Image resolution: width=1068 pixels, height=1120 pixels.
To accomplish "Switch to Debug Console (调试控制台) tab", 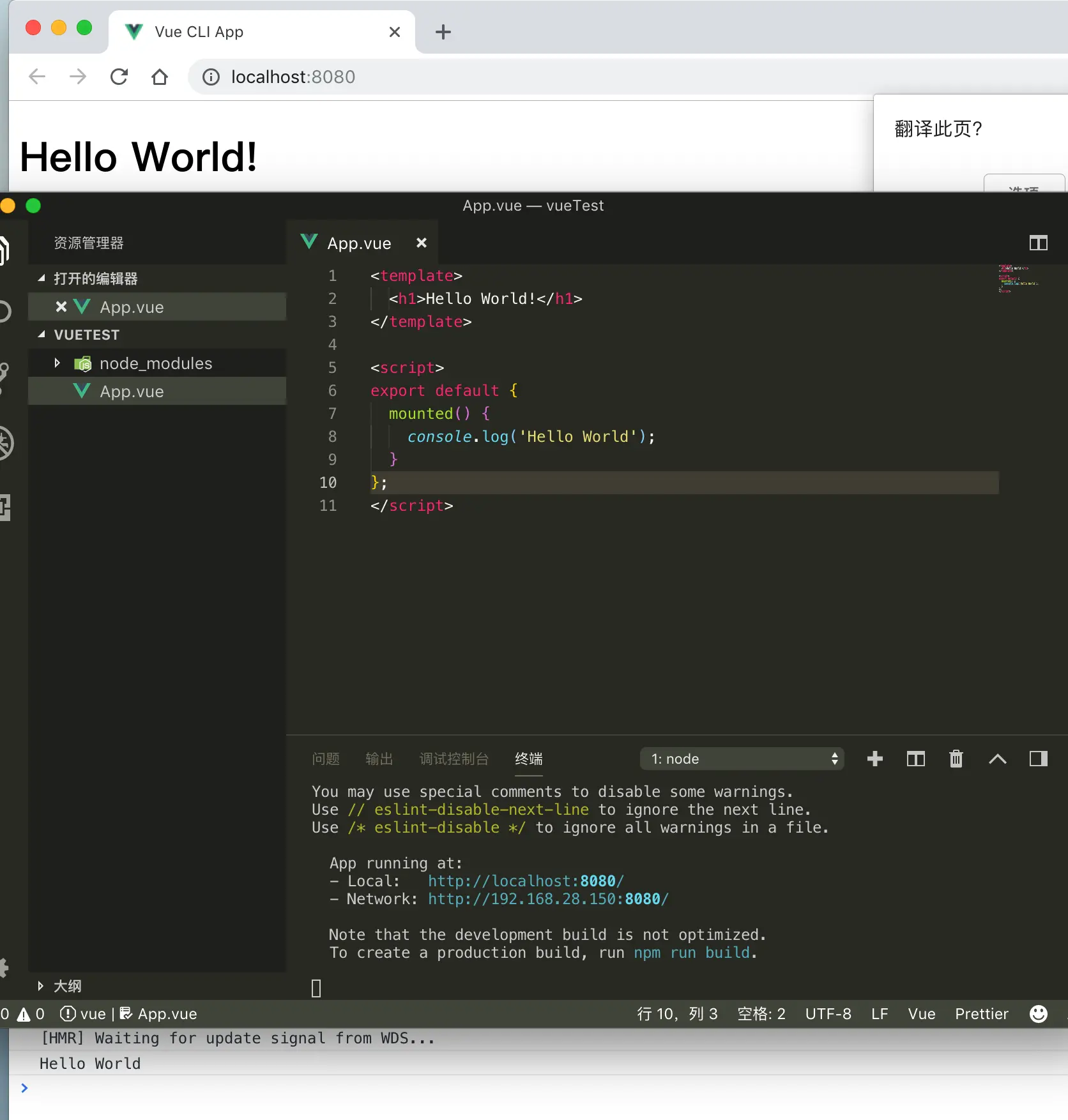I will pyautogui.click(x=454, y=759).
